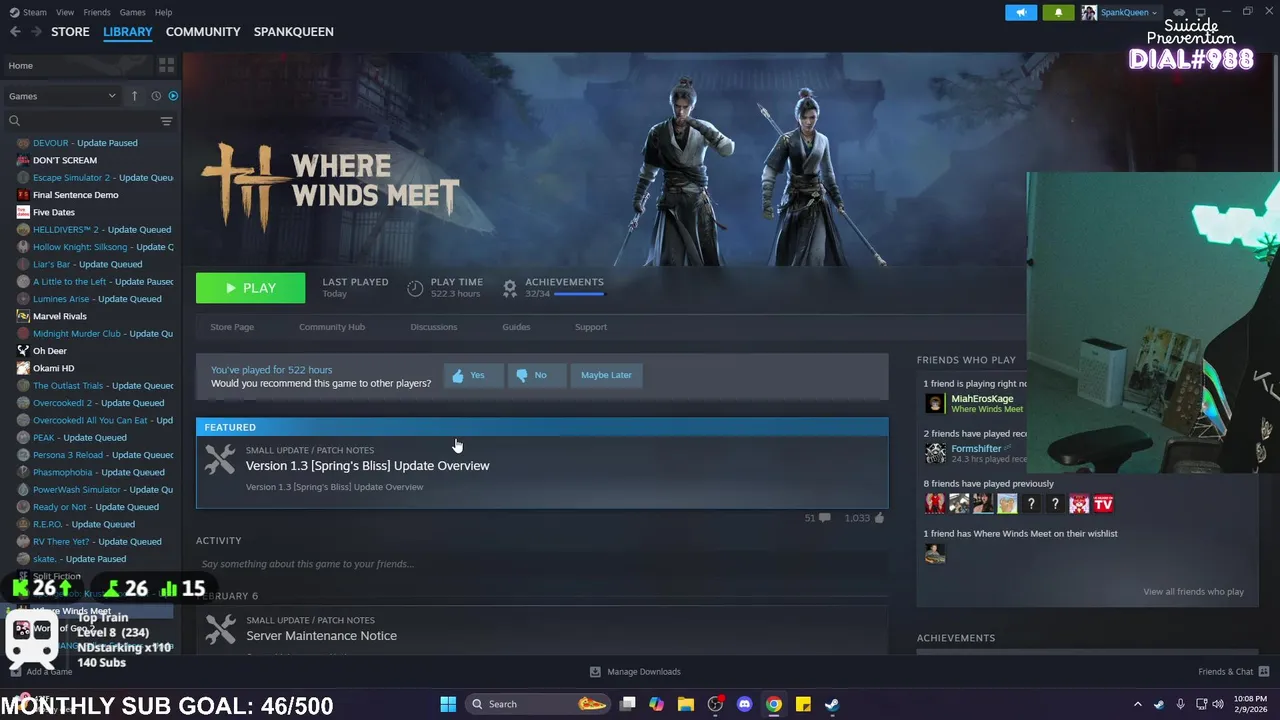Go back with the navigation arrow
This screenshot has height=720, width=1280.
[15, 32]
